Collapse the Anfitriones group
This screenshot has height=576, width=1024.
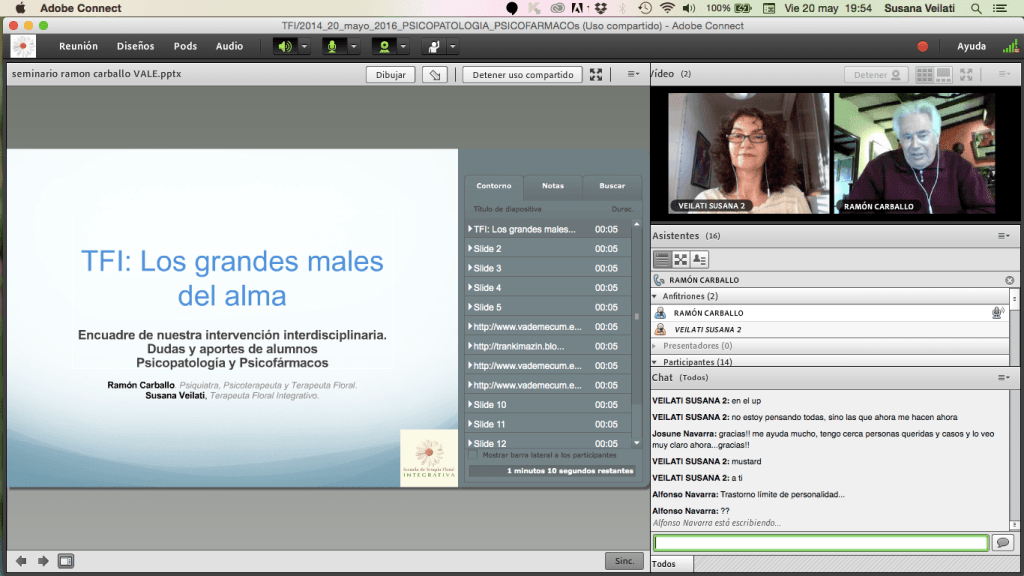click(x=655, y=296)
